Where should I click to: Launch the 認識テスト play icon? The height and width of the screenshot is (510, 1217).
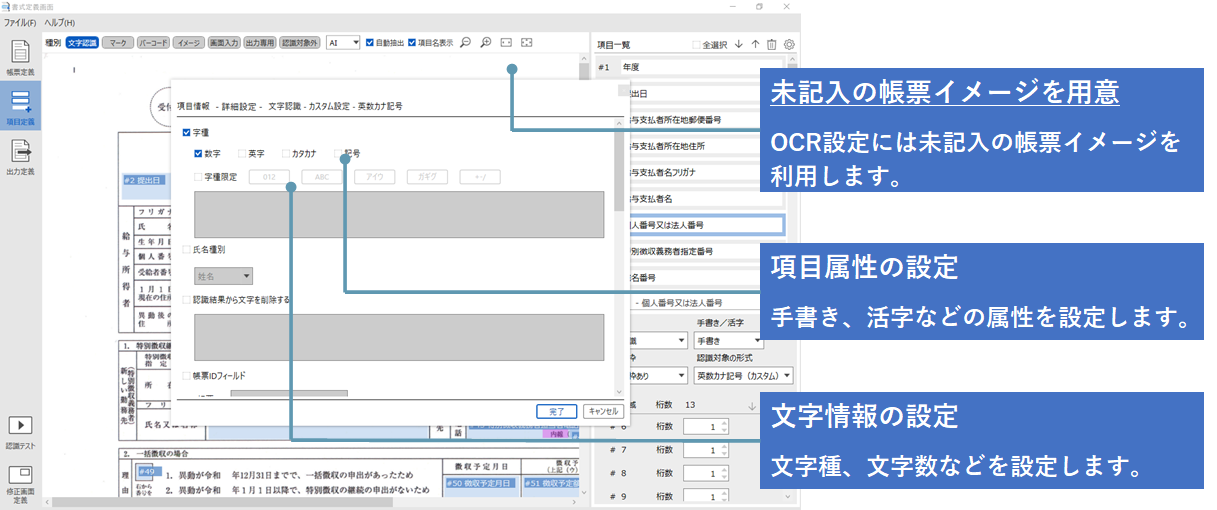click(20, 426)
